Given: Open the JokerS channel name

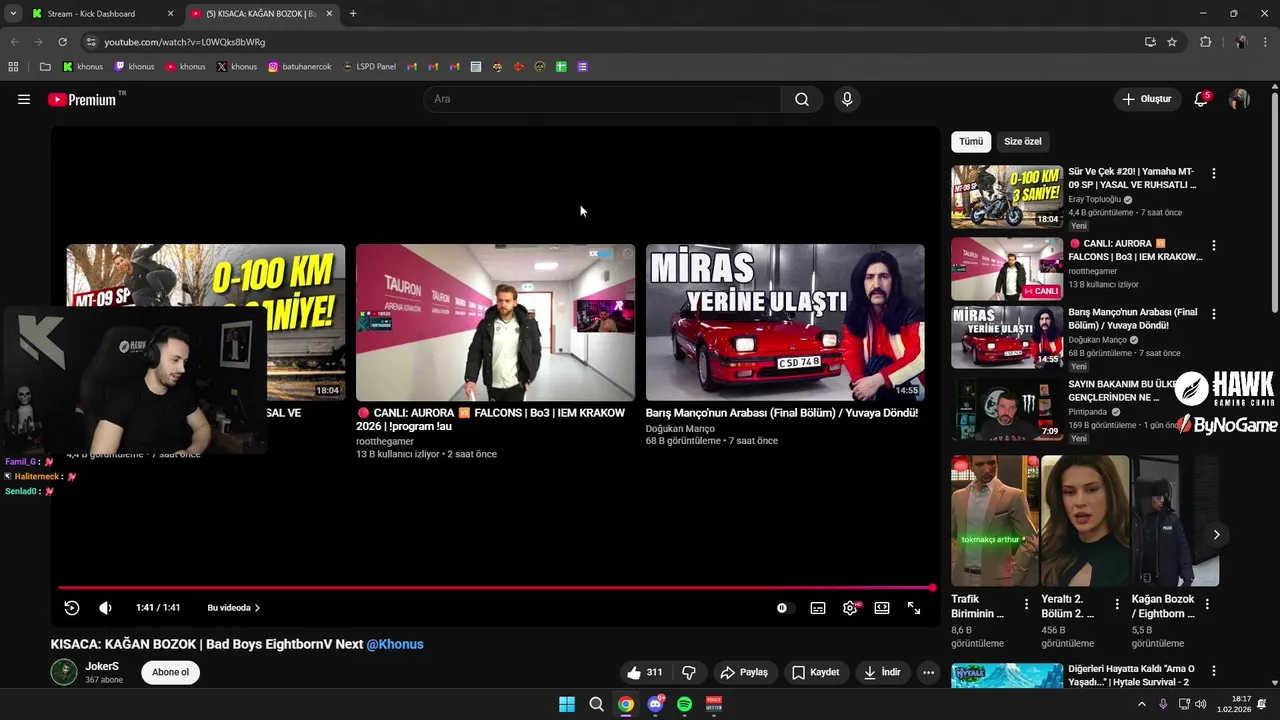Looking at the screenshot, I should (102, 666).
